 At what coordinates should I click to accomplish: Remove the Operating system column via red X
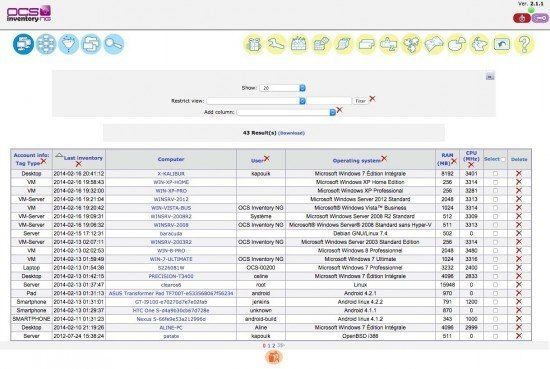pyautogui.click(x=384, y=159)
